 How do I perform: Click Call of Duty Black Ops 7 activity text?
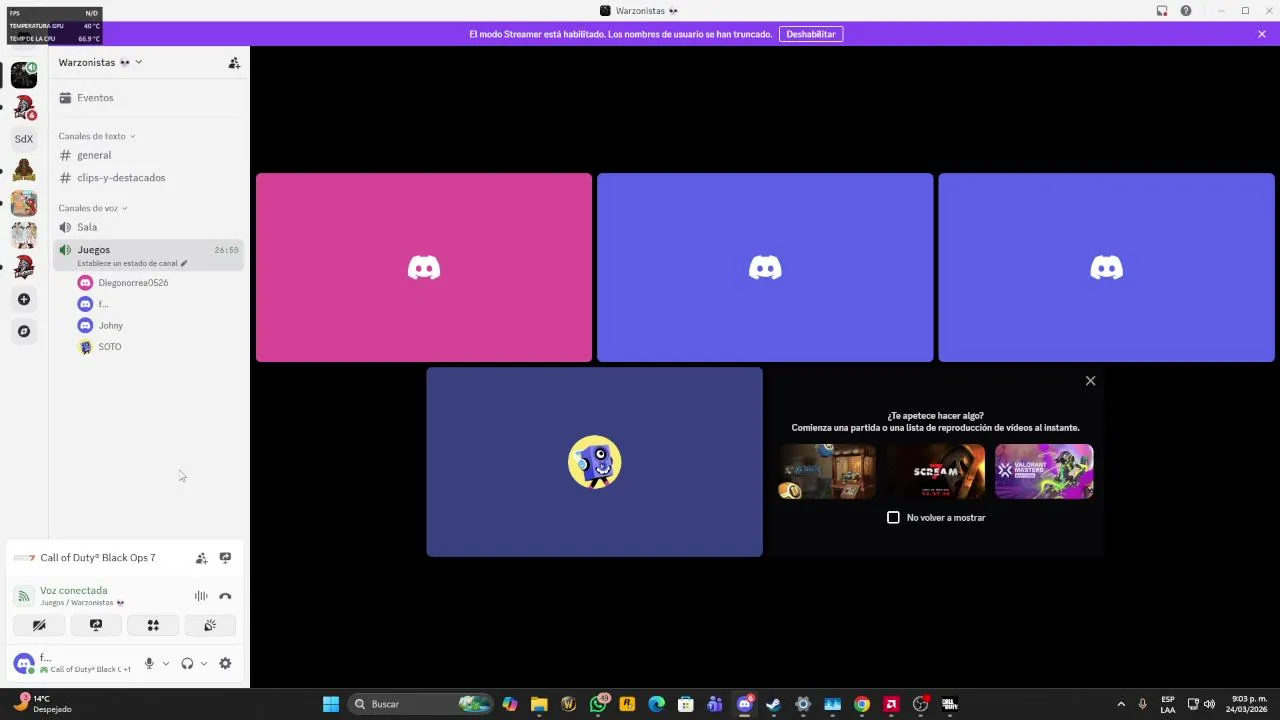coord(98,558)
